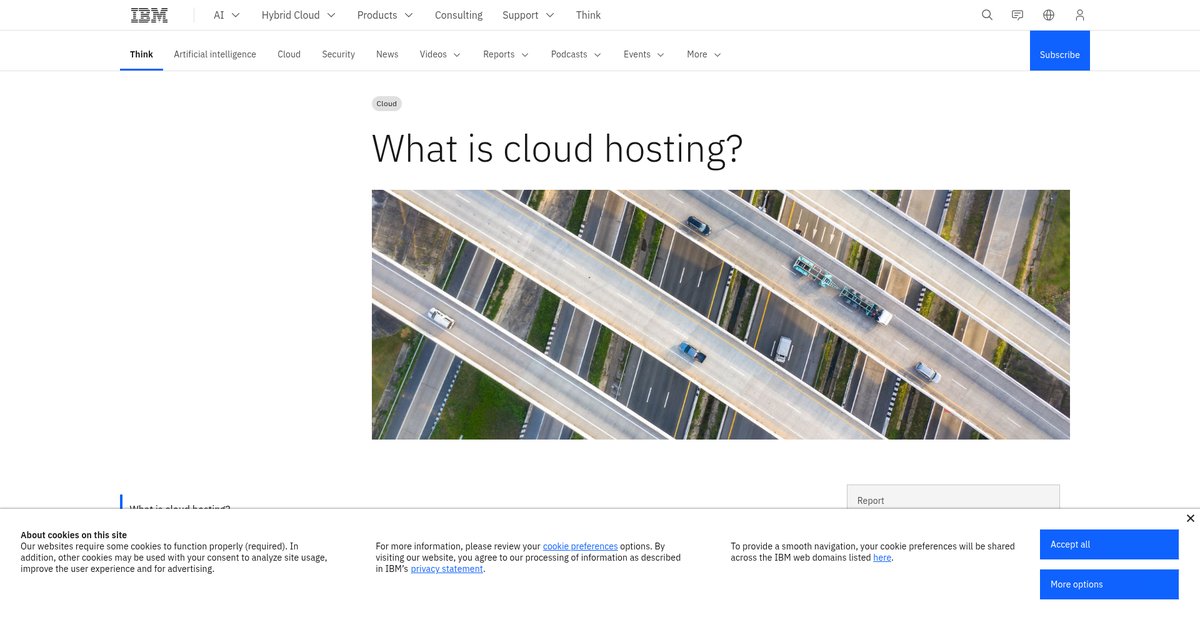Close the cookie banner with X
This screenshot has width=1200, height=620.
coord(1190,518)
